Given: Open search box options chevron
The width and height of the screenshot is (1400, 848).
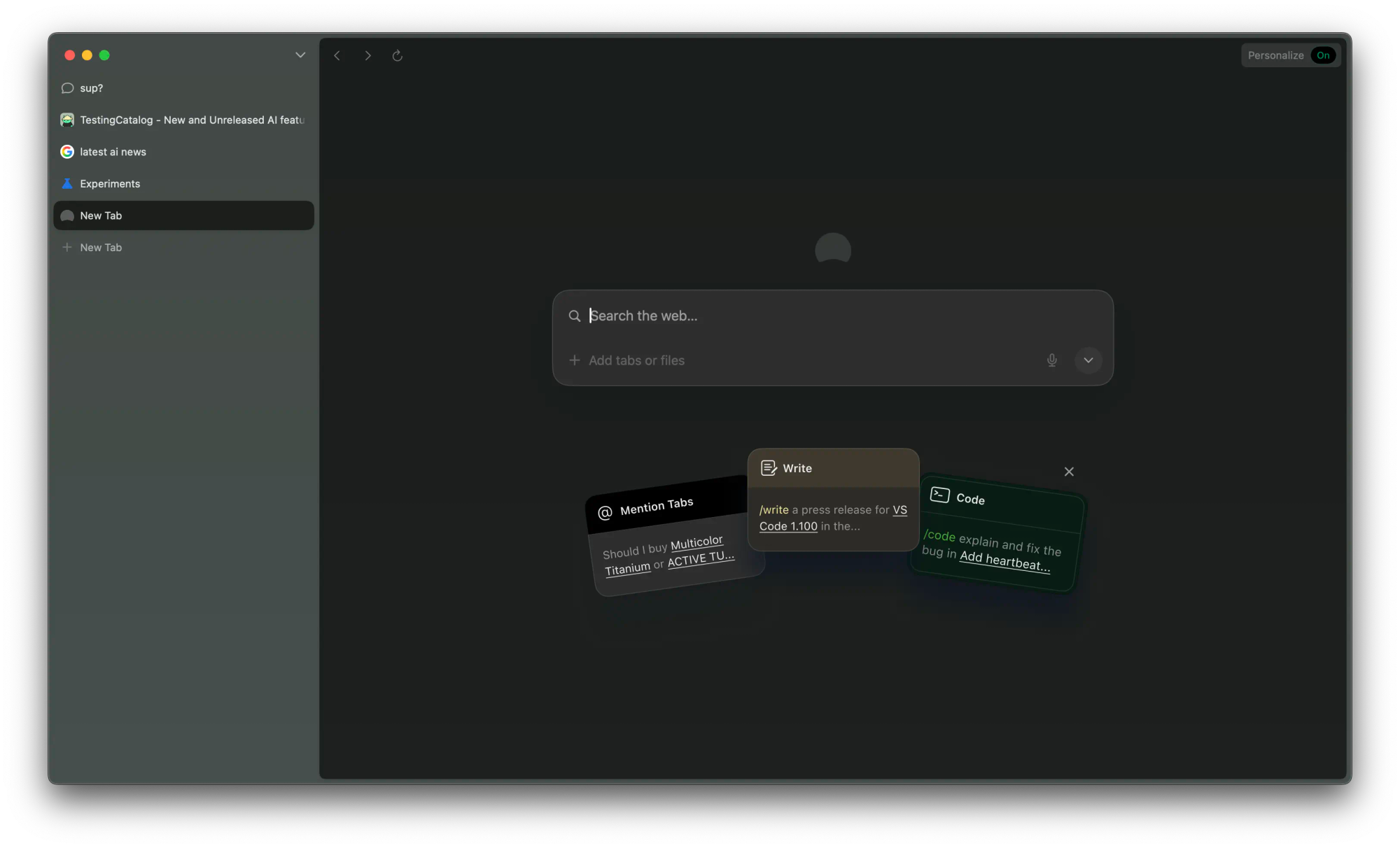Looking at the screenshot, I should (1088, 360).
